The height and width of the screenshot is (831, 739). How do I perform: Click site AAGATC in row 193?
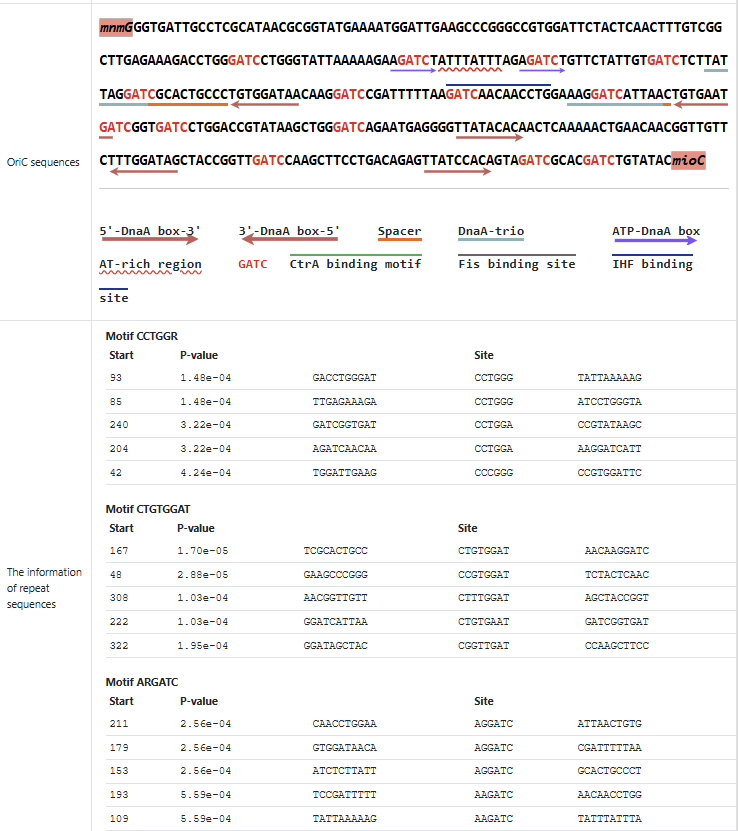point(494,794)
